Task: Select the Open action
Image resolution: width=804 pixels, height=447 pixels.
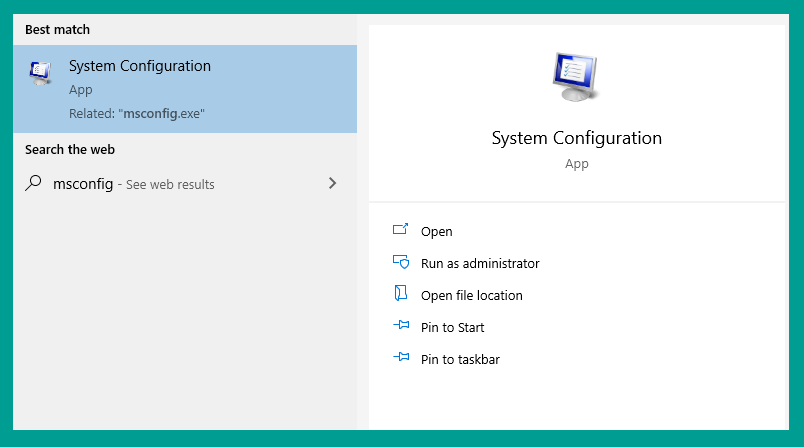Action: coord(436,232)
